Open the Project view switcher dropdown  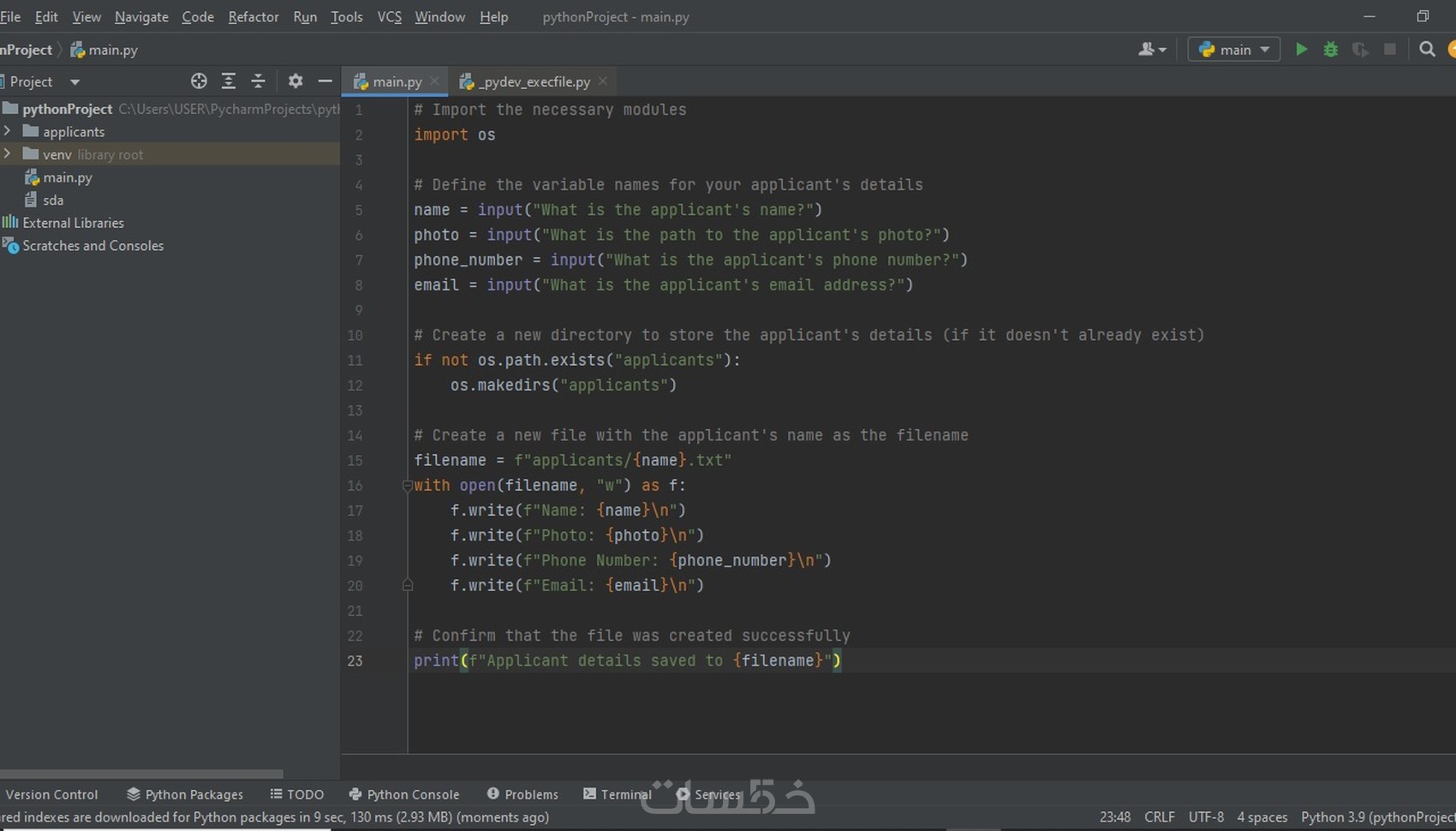coord(74,81)
